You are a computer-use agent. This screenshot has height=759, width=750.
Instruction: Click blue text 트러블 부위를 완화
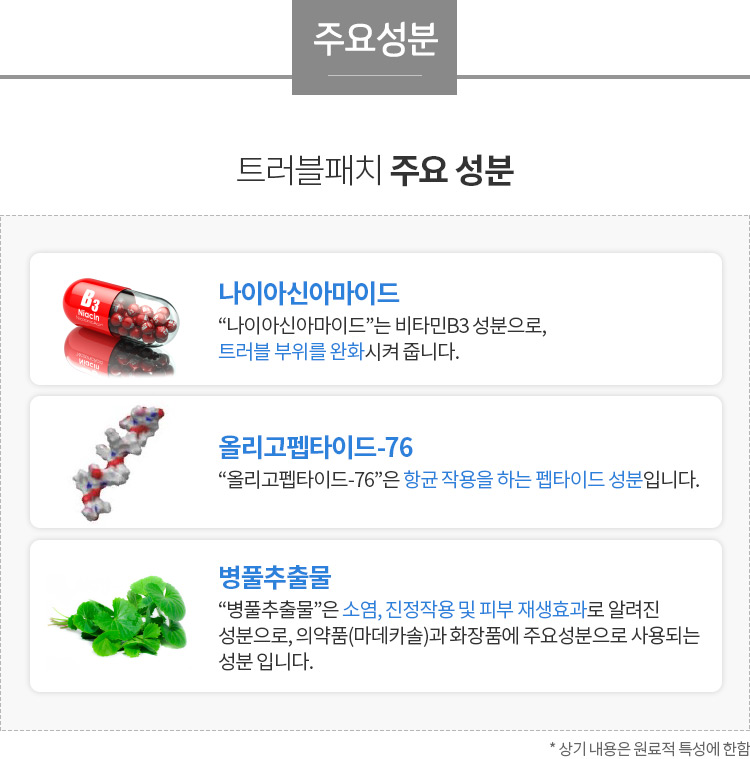coord(291,351)
